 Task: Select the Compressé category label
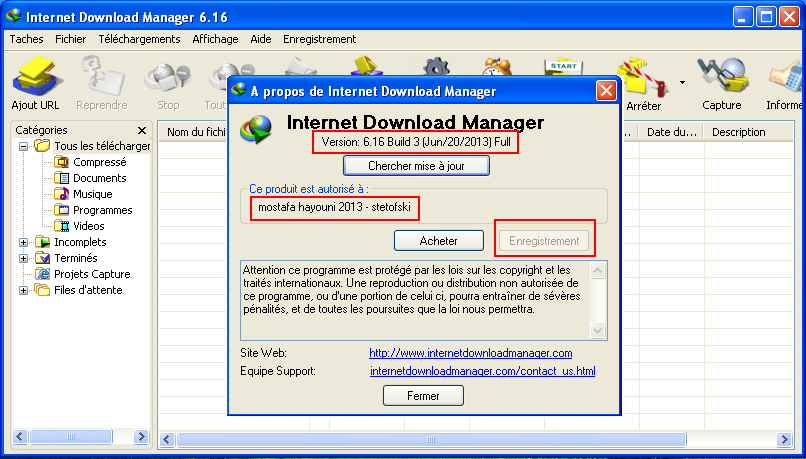tap(100, 162)
